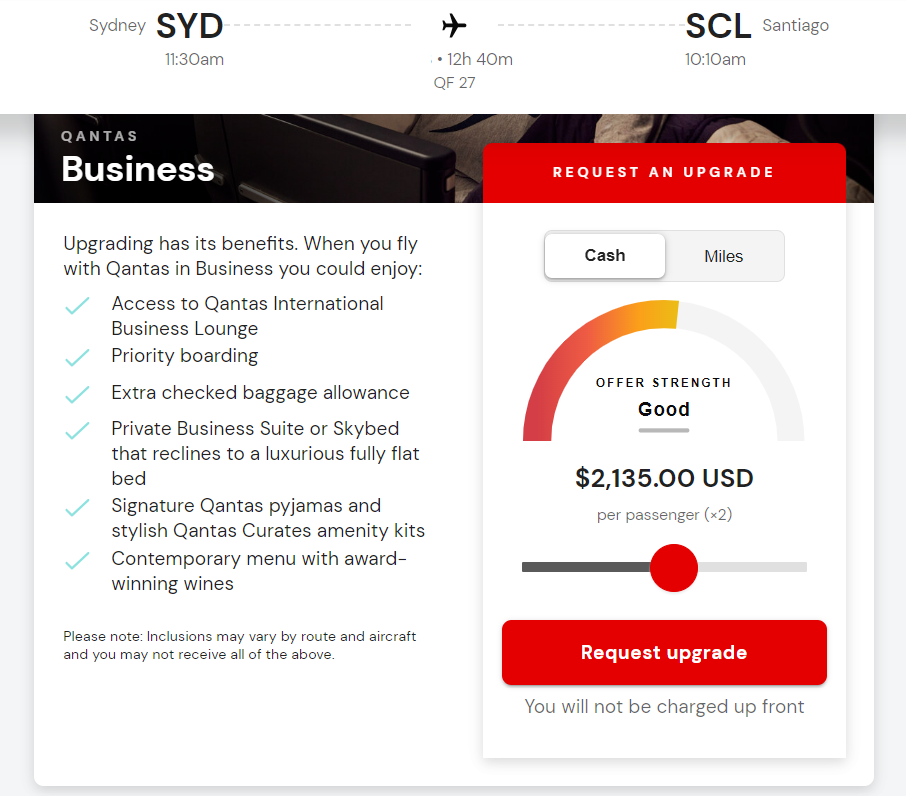Click the Good offer strength label
The height and width of the screenshot is (796, 906).
pos(663,410)
